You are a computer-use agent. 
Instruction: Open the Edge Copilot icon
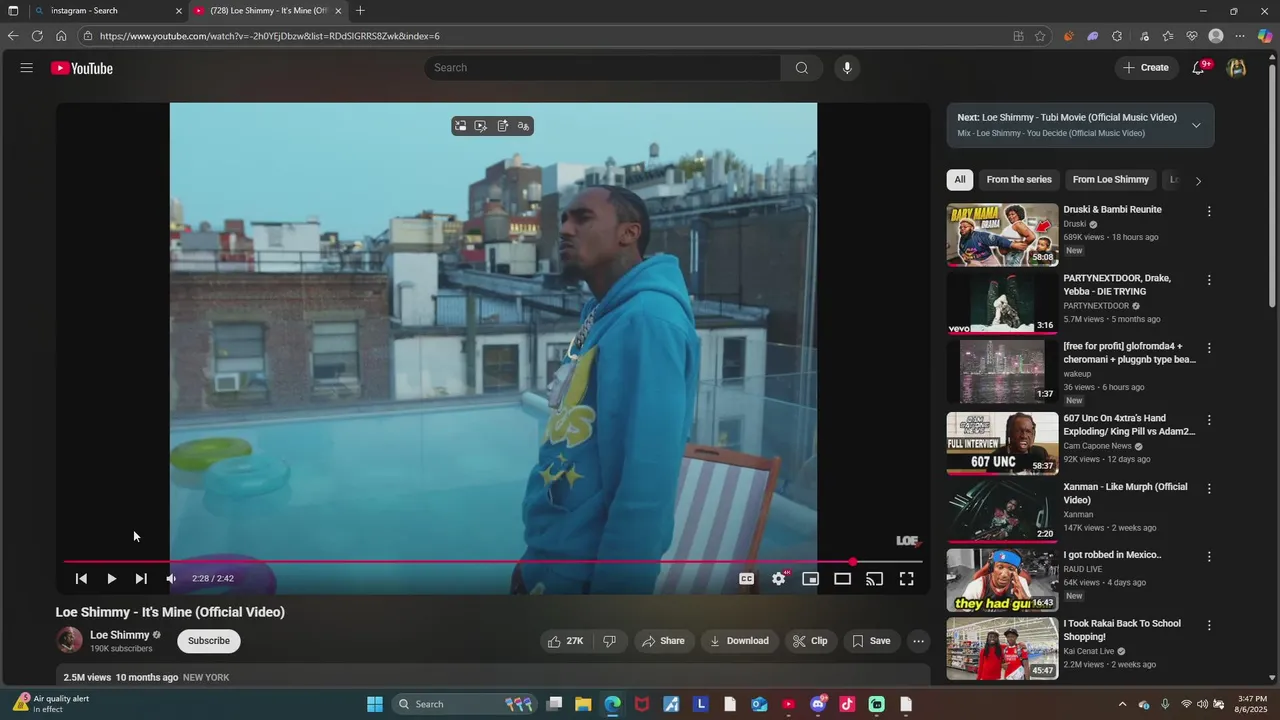click(1265, 36)
